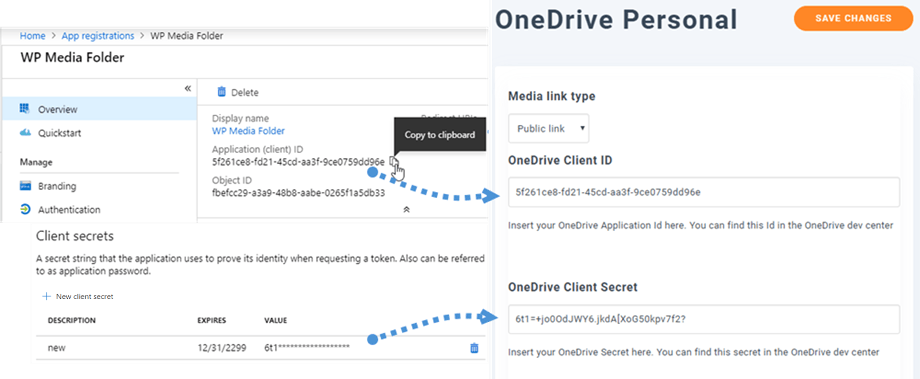This screenshot has height=379, width=920.
Task: Click the Authentication icon
Action: tap(25, 209)
